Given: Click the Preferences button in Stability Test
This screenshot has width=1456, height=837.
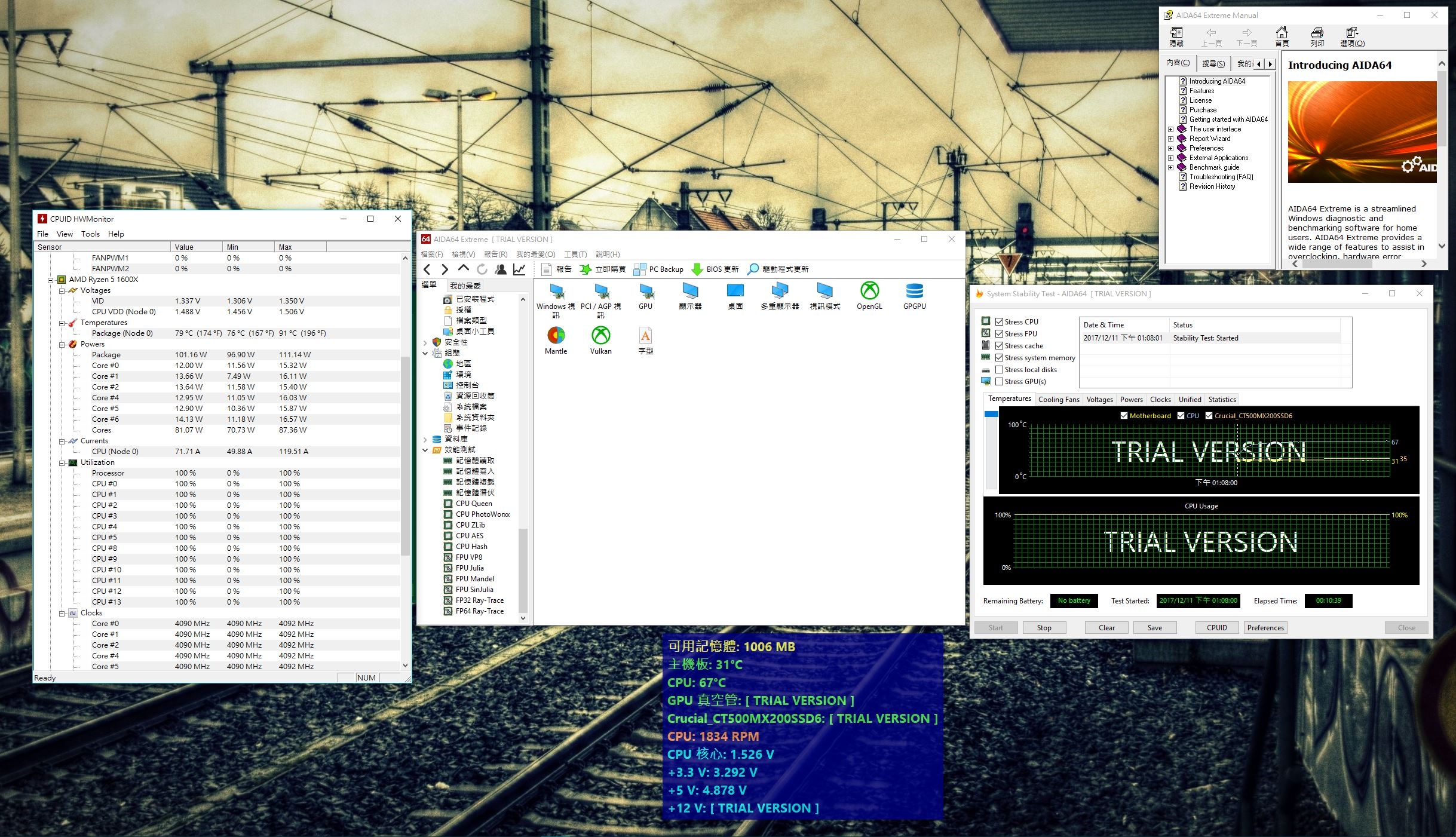Looking at the screenshot, I should (x=1265, y=628).
